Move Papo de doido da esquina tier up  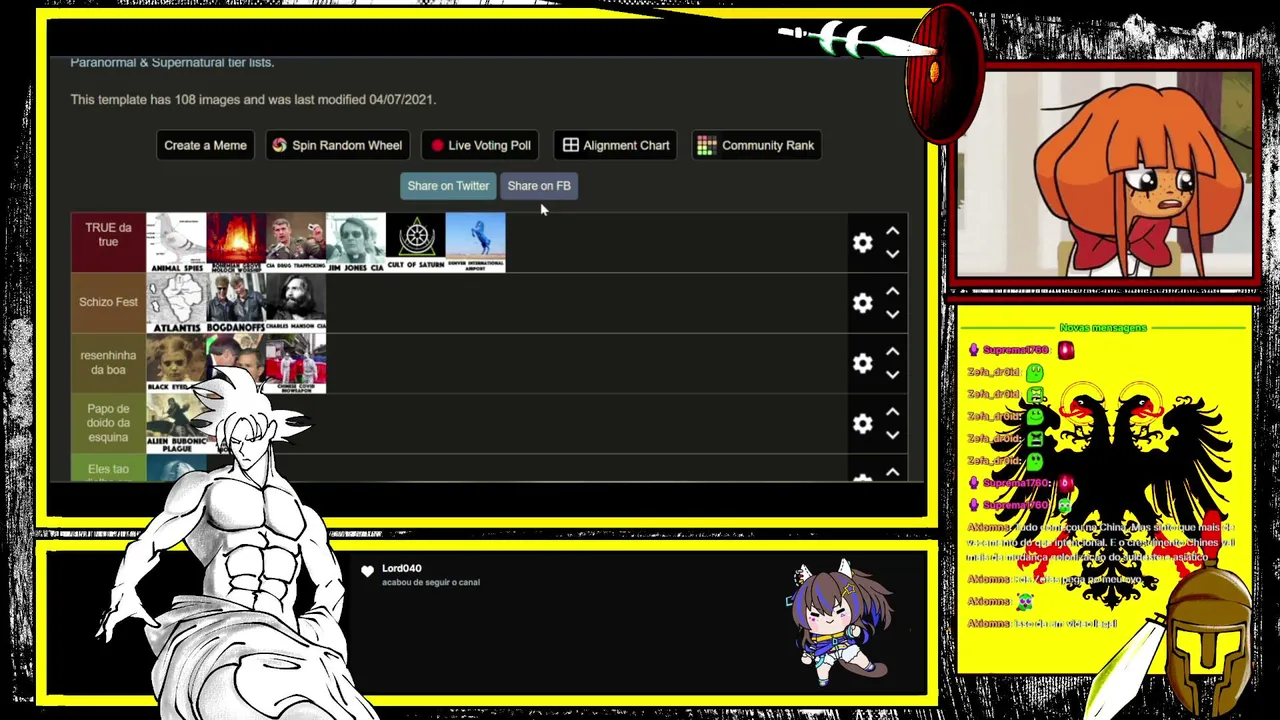point(892,412)
